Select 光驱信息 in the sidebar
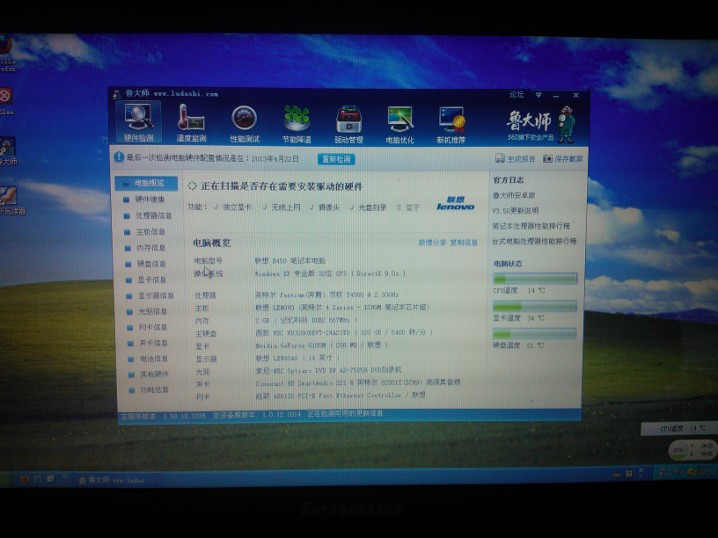The height and width of the screenshot is (538, 718). (x=148, y=311)
